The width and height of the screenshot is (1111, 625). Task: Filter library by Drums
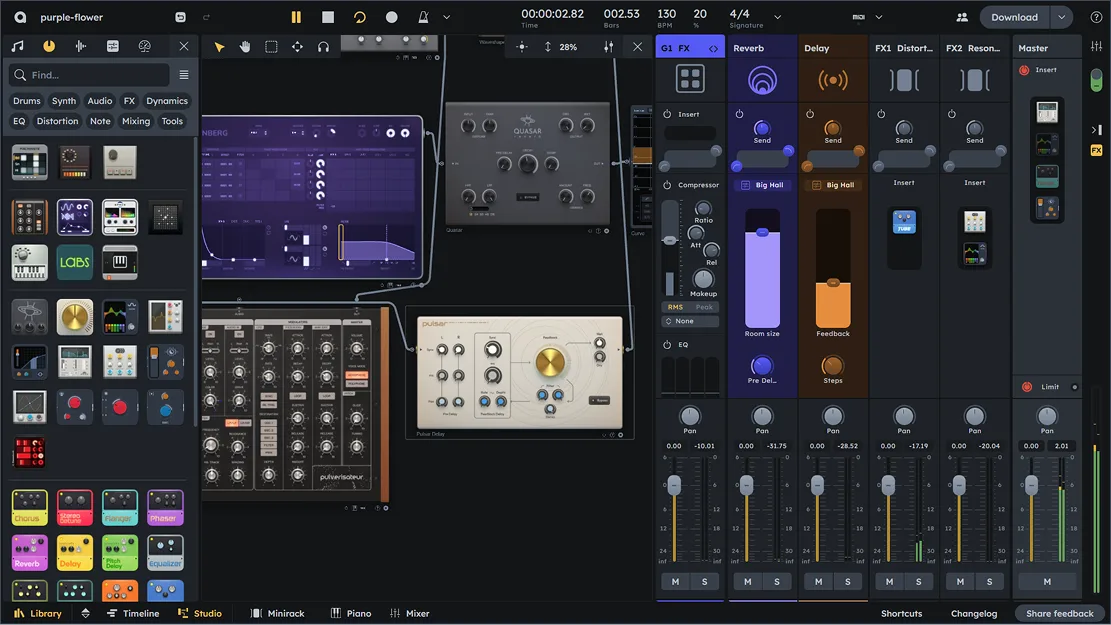pyautogui.click(x=27, y=101)
